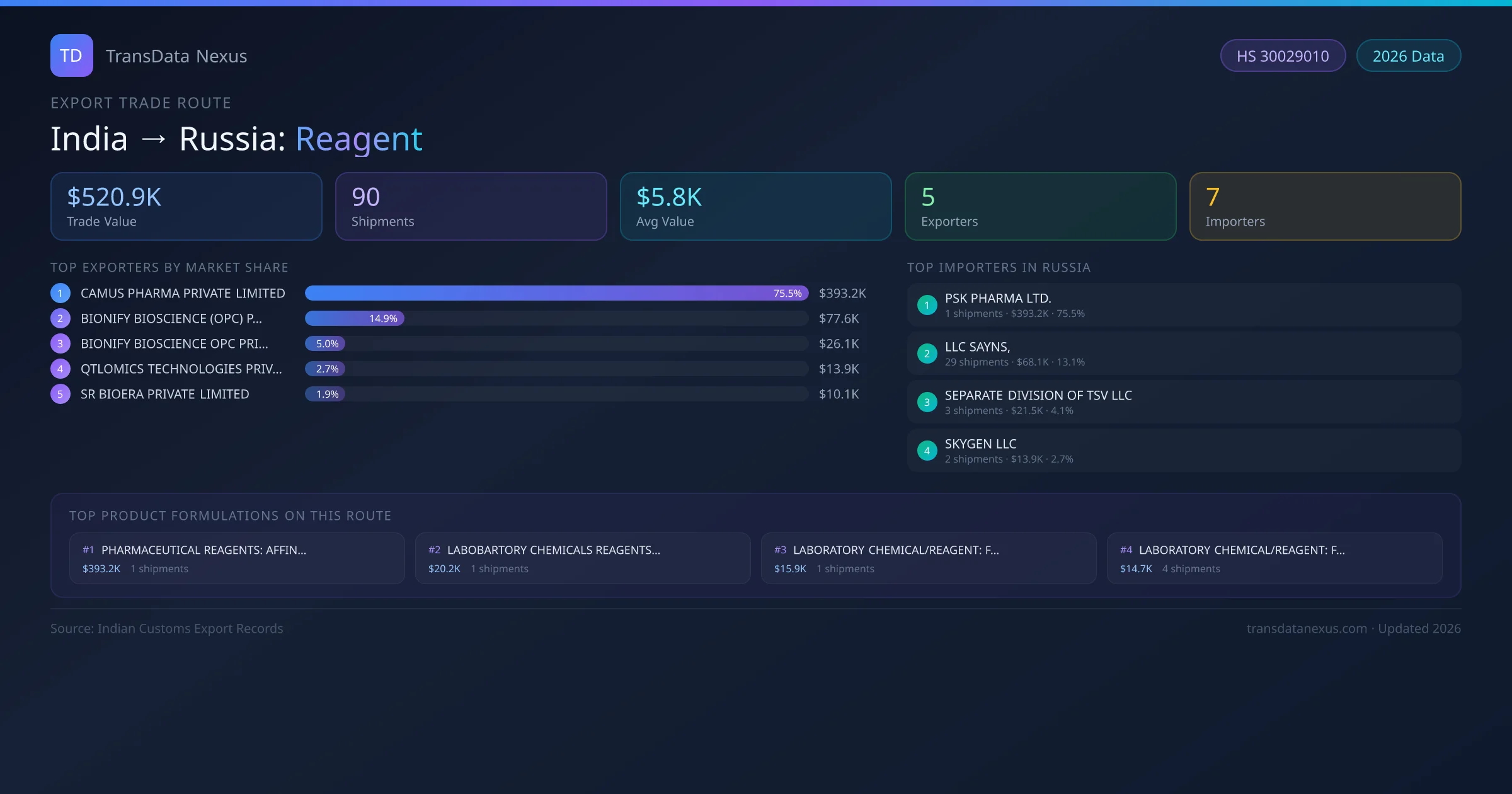Select the 2026 Data pill
1512x794 pixels.
coord(1408,56)
